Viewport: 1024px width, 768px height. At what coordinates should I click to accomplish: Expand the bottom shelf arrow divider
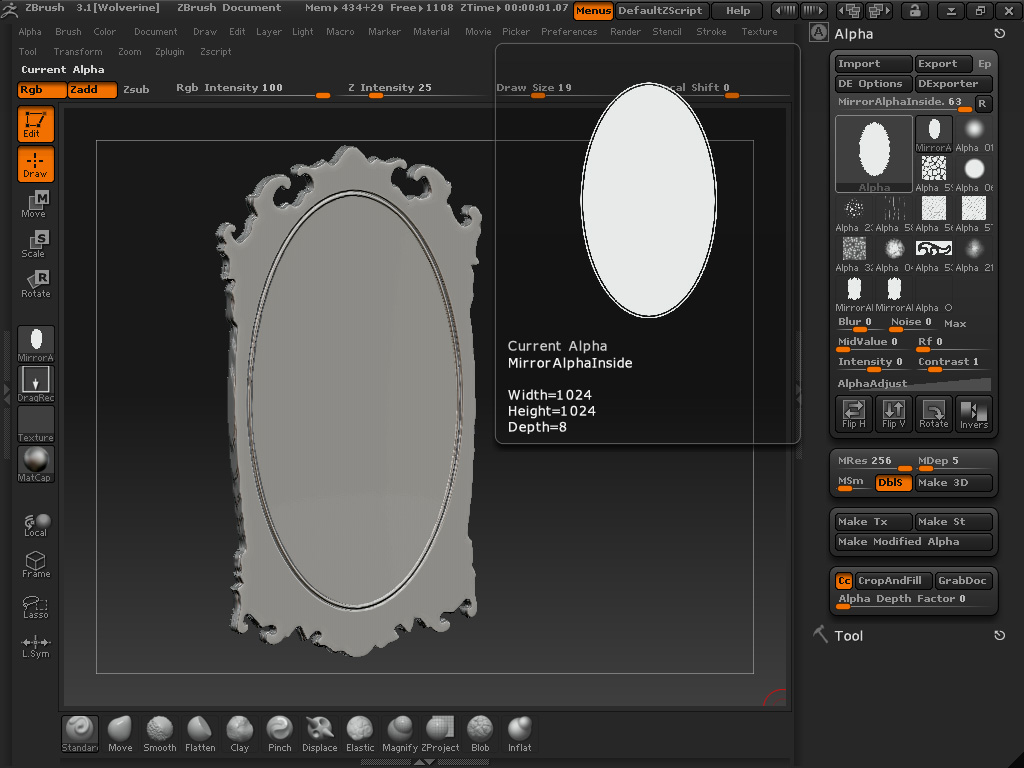click(424, 761)
